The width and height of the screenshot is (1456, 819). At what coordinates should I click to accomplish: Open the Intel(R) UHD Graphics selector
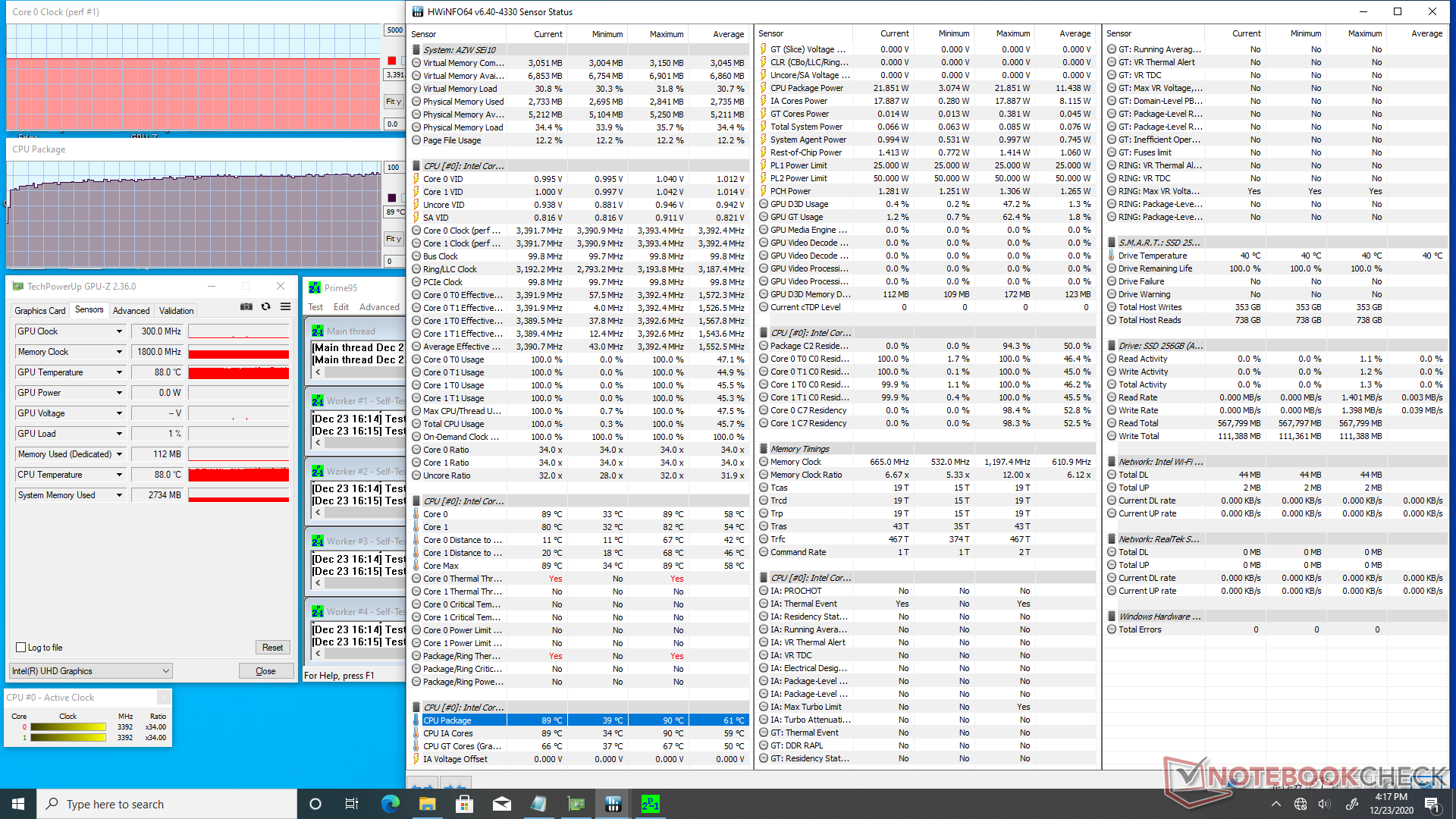pyautogui.click(x=90, y=671)
